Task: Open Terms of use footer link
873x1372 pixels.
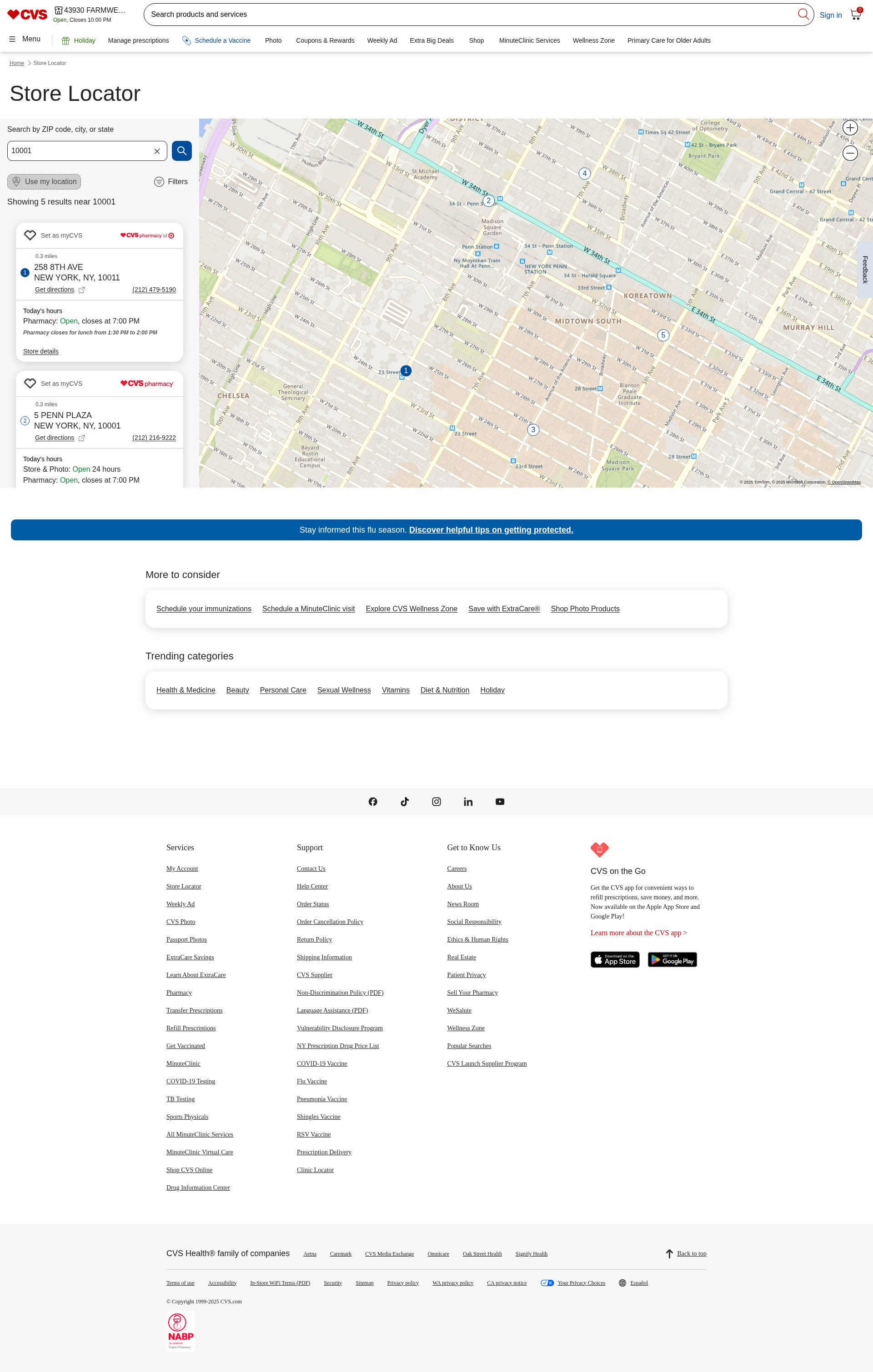Action: (180, 1283)
